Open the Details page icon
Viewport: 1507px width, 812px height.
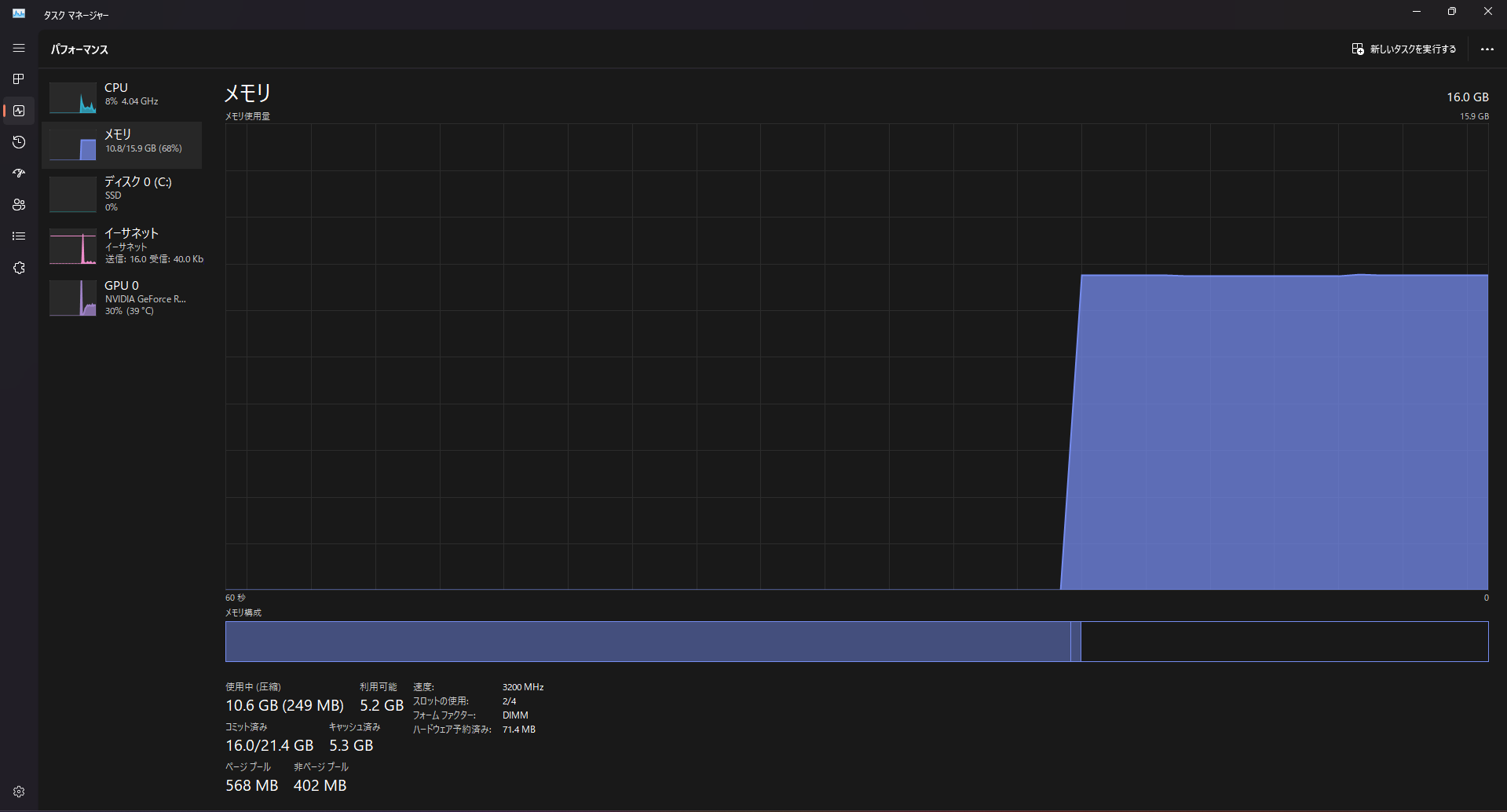pos(19,236)
